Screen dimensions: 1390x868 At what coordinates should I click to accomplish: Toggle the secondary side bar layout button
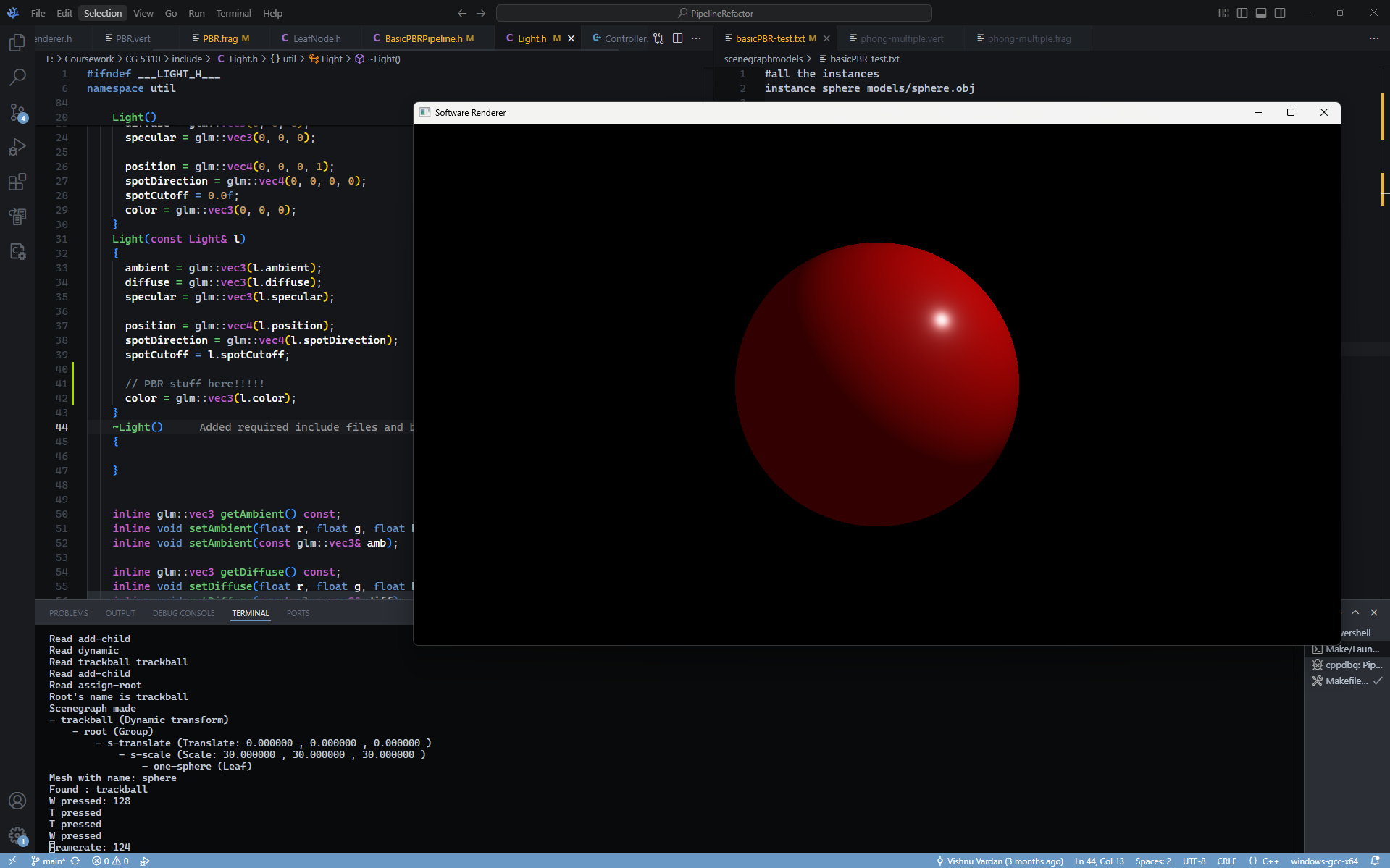pyautogui.click(x=1280, y=13)
